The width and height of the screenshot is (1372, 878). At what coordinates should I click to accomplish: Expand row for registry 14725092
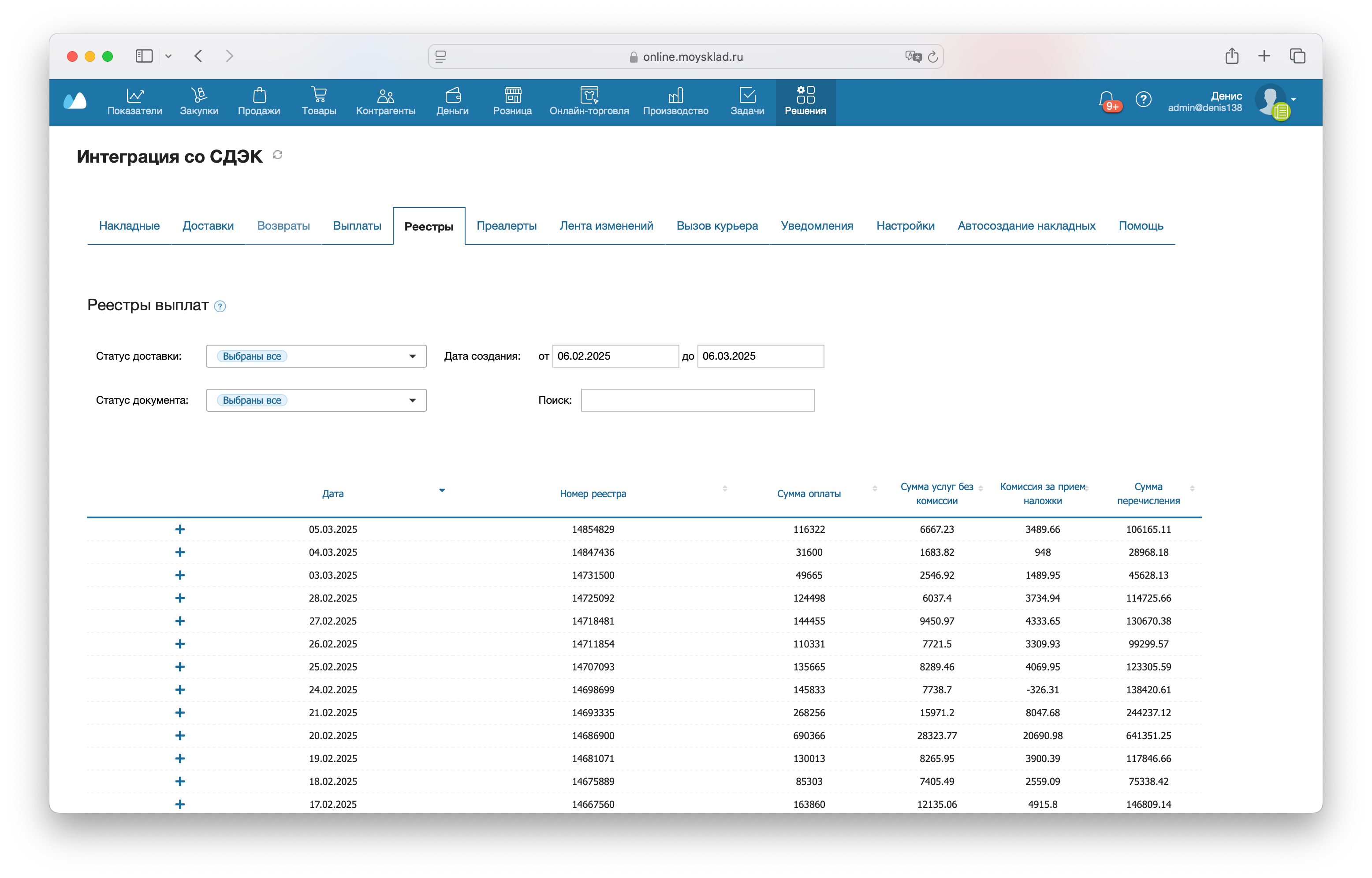click(179, 598)
